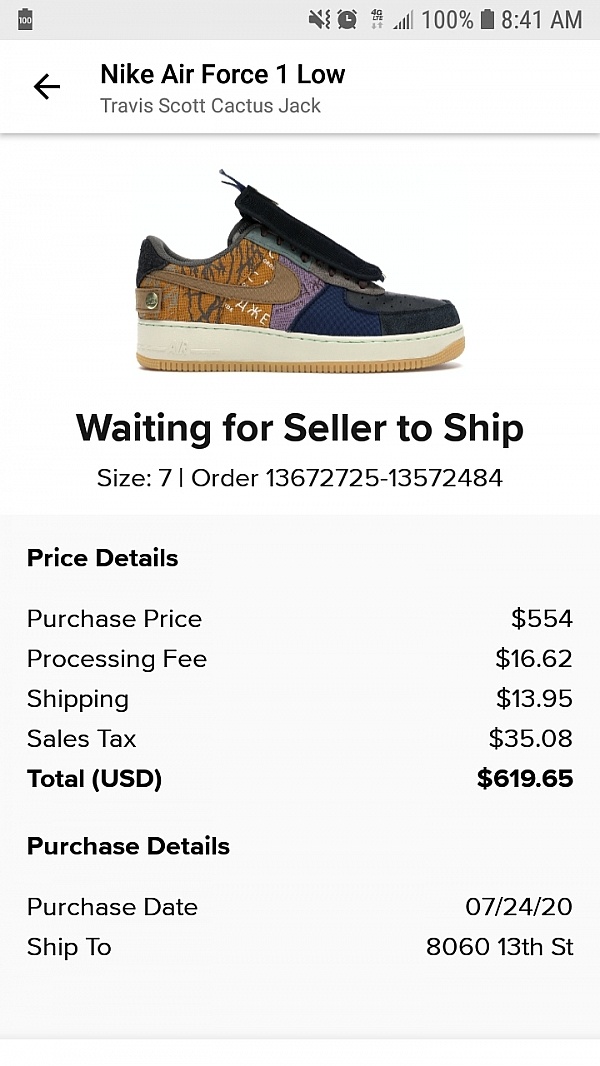This screenshot has width=600, height=1066.
Task: Tap the Ship To address 8060 13th St
Action: [x=499, y=947]
